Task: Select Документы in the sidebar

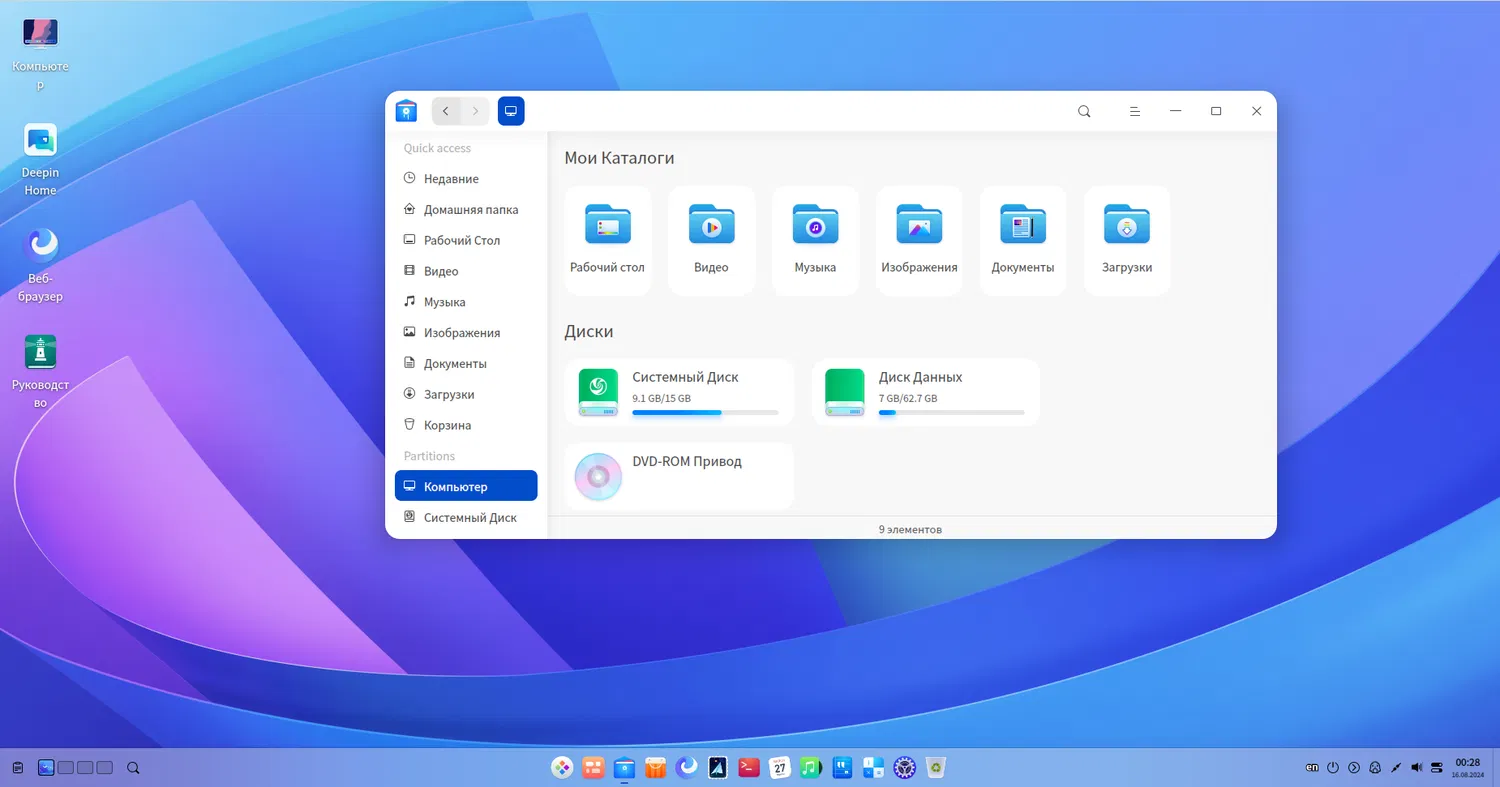Action: click(x=455, y=364)
